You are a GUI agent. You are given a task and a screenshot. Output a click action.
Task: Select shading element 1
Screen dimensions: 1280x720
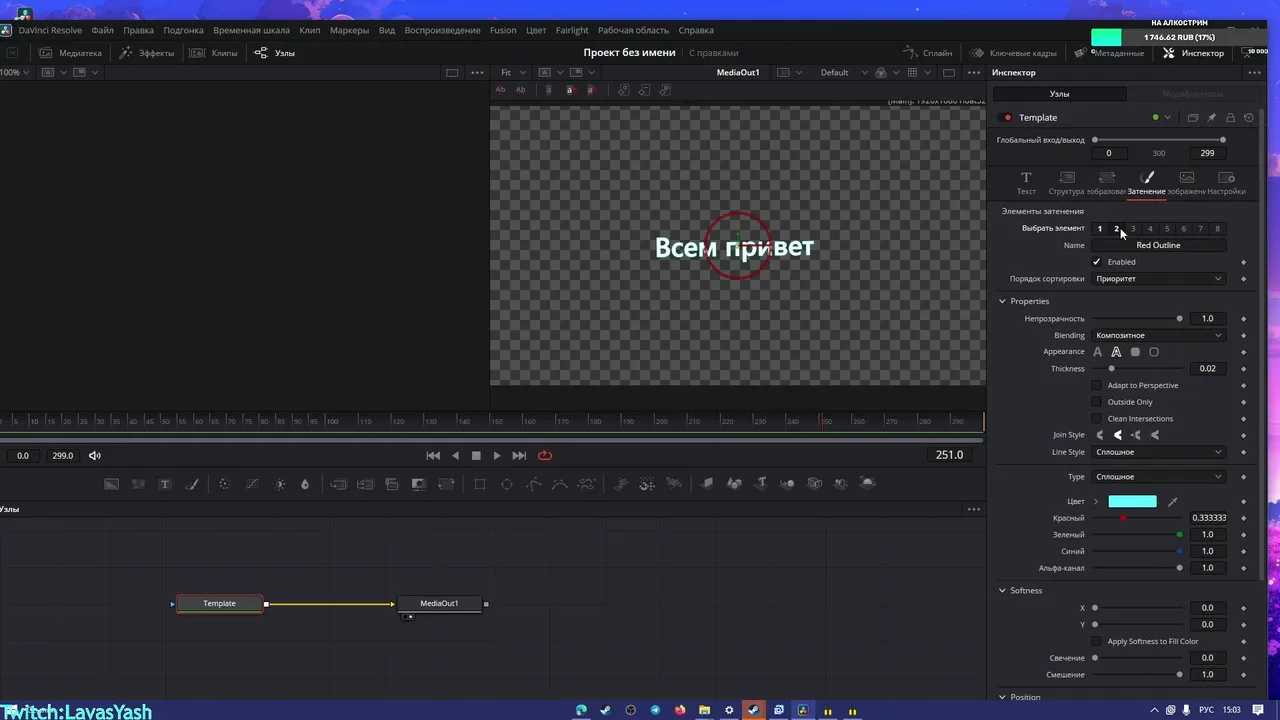click(x=1099, y=228)
